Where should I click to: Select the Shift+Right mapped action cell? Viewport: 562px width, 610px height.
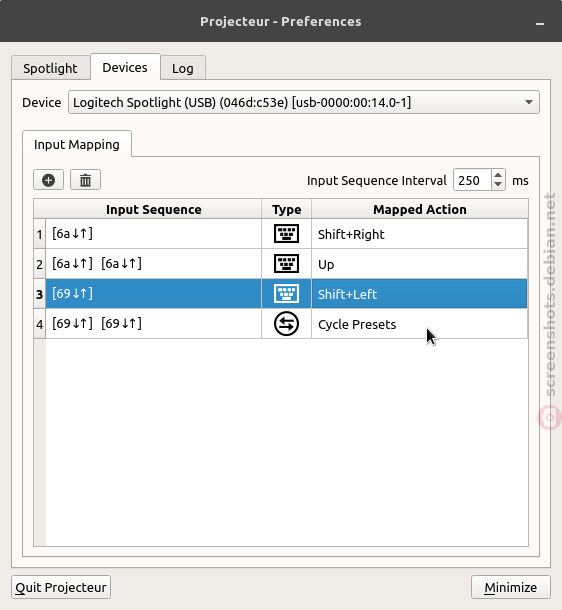tap(419, 234)
